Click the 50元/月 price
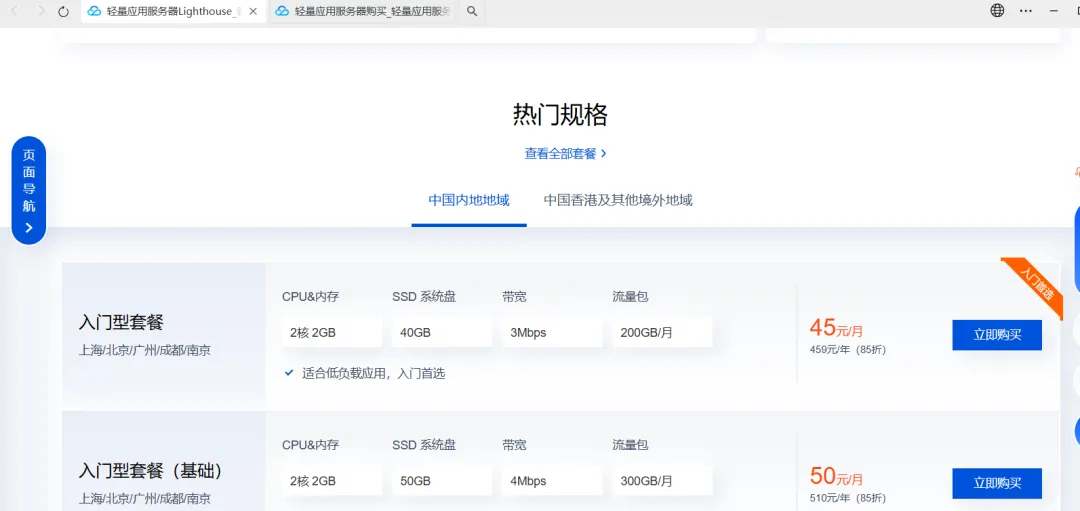Screen dimensions: 1080x511 836,476
